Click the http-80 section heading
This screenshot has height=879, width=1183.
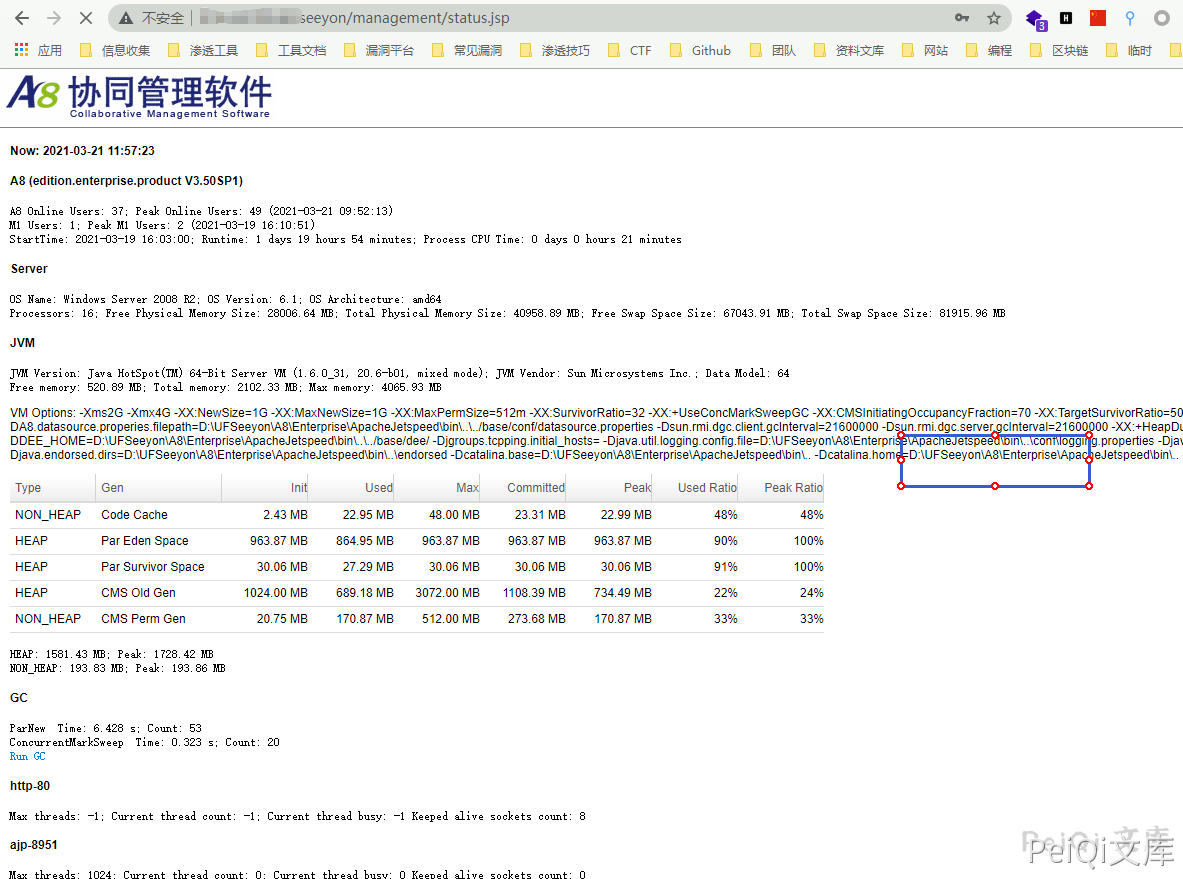(x=30, y=785)
